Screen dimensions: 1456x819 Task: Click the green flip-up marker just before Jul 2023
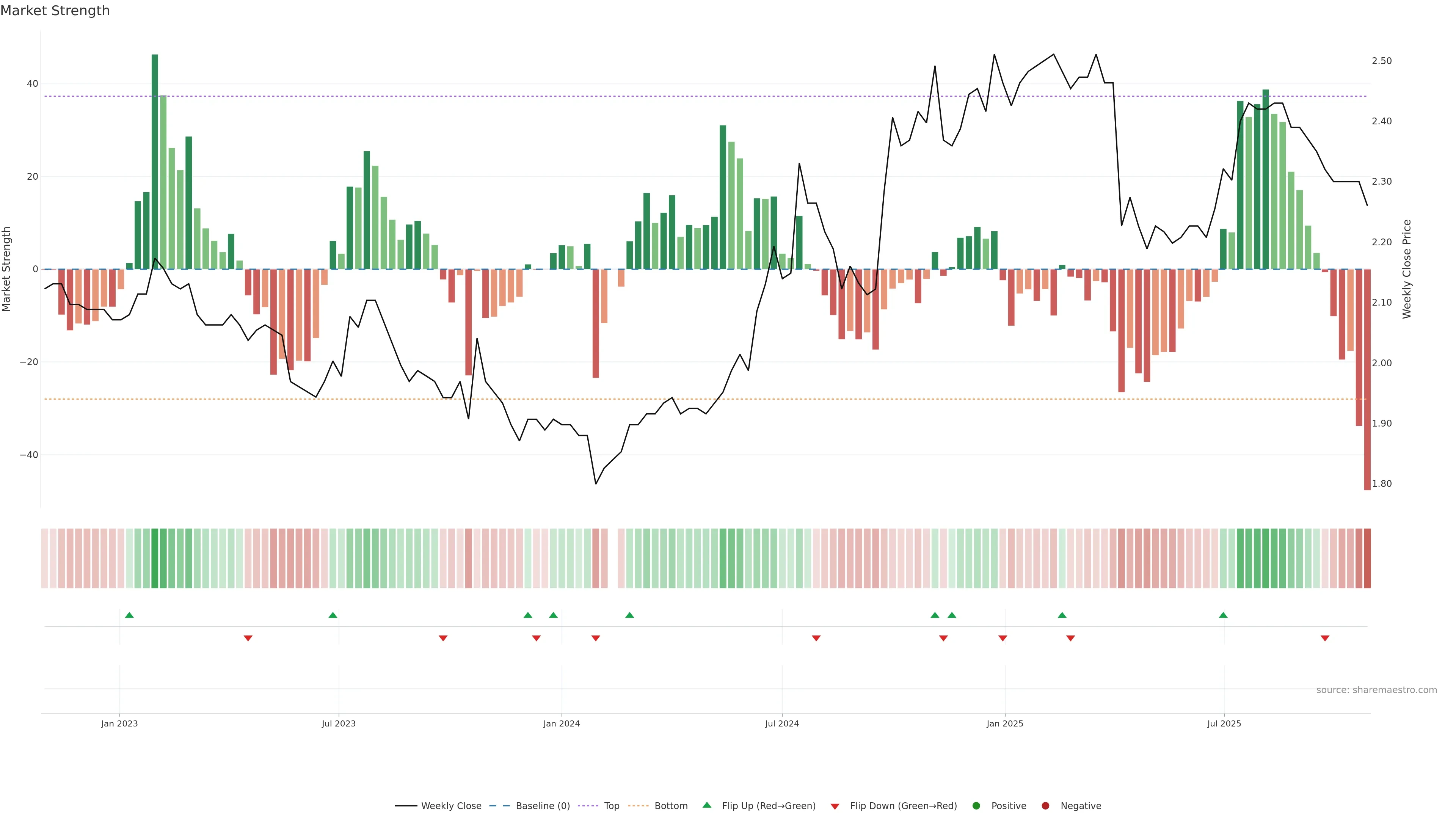click(333, 615)
